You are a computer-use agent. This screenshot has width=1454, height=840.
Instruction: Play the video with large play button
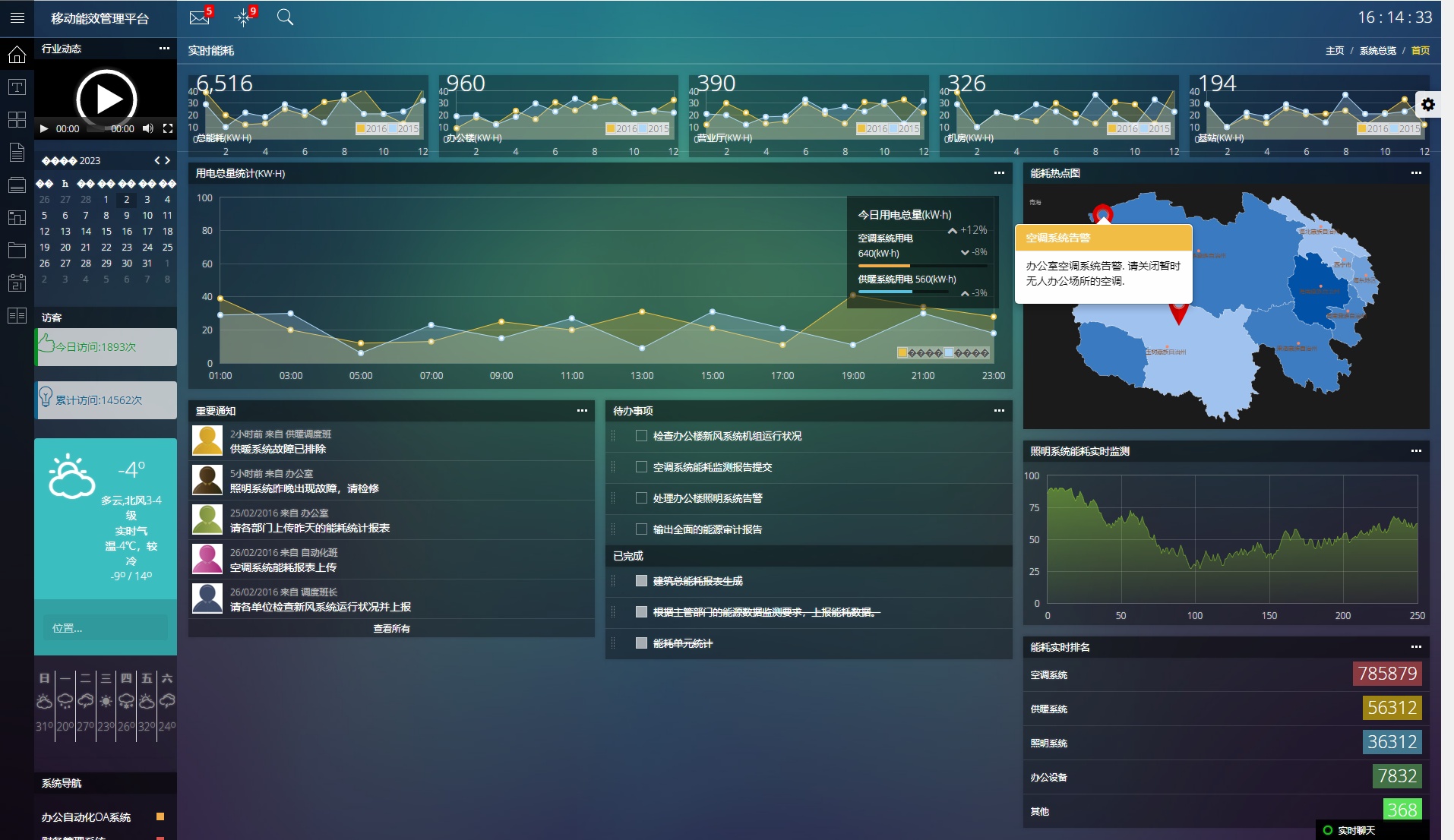coord(106,99)
